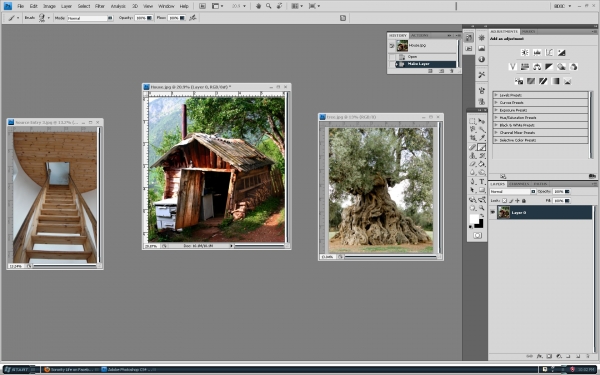Viewport: 600px width, 375px height.
Task: Select Layer 0 thumbnail in Layers
Action: coord(504,212)
